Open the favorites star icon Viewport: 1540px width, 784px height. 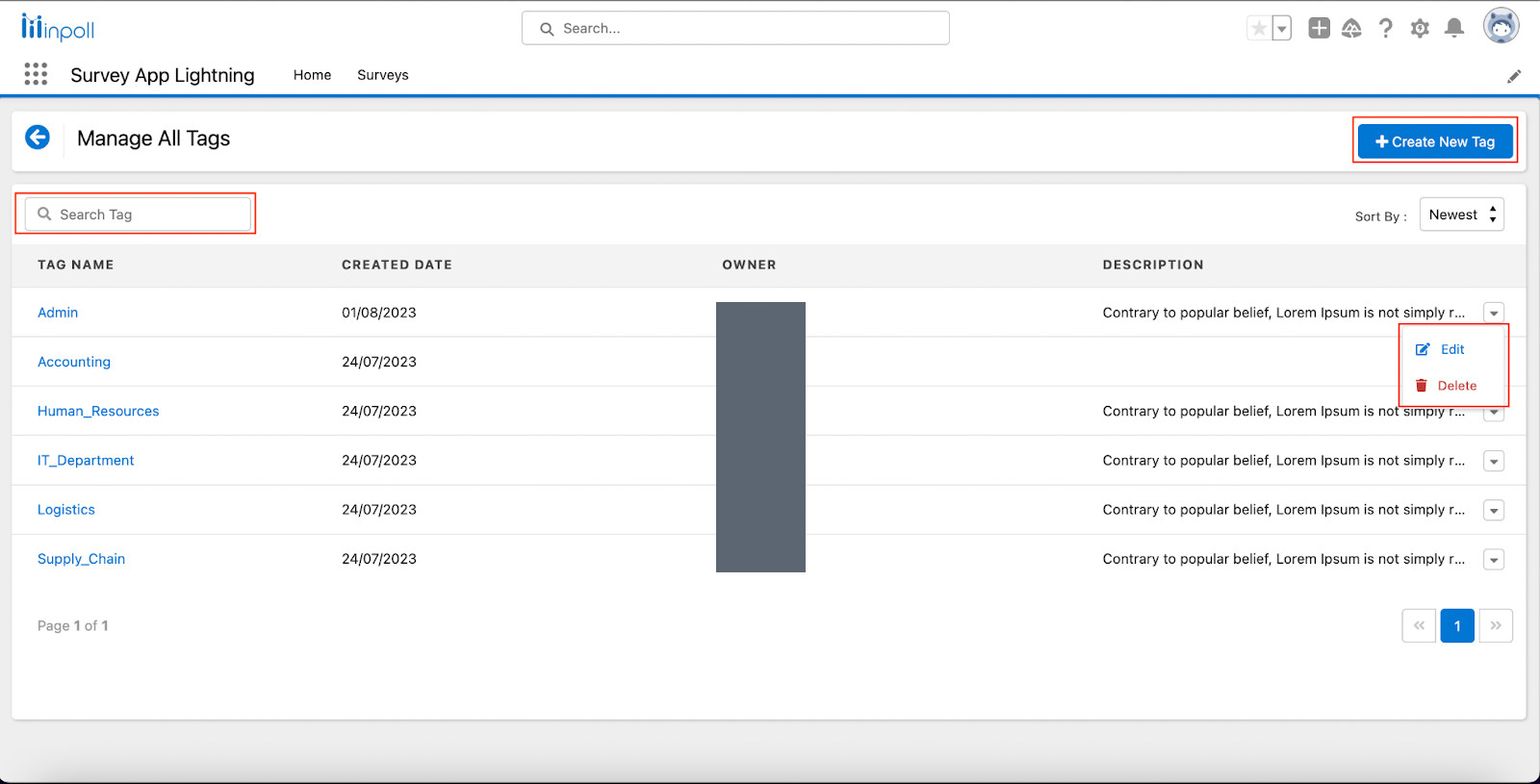[1259, 29]
